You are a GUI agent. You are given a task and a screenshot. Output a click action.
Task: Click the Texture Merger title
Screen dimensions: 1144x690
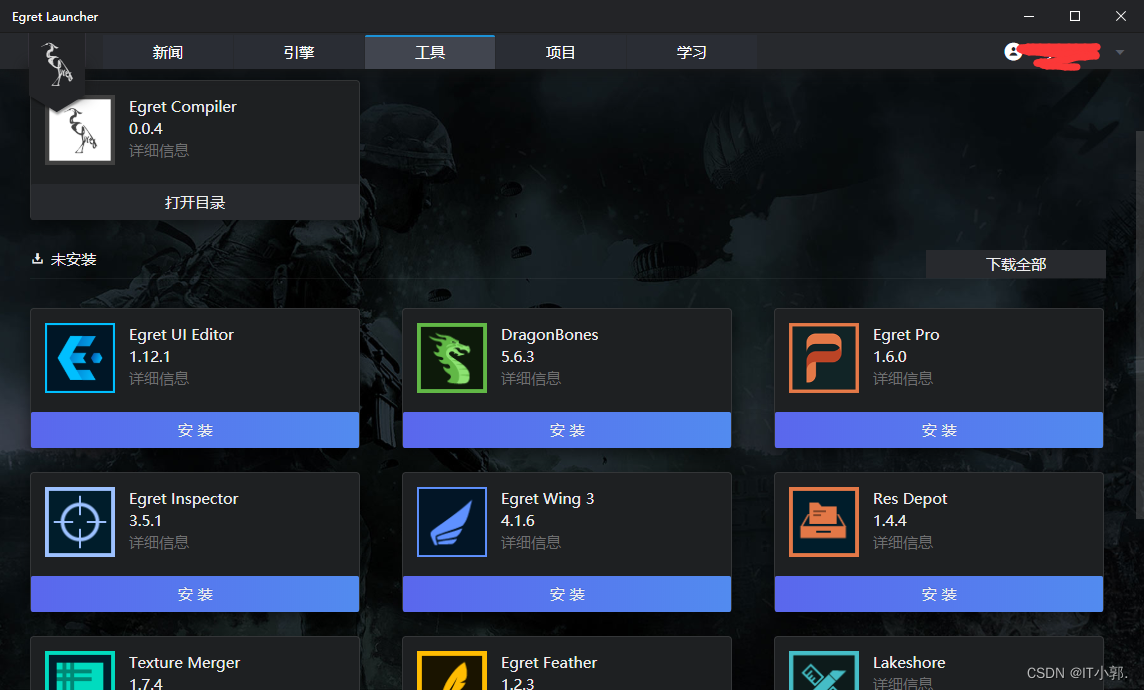click(x=185, y=662)
